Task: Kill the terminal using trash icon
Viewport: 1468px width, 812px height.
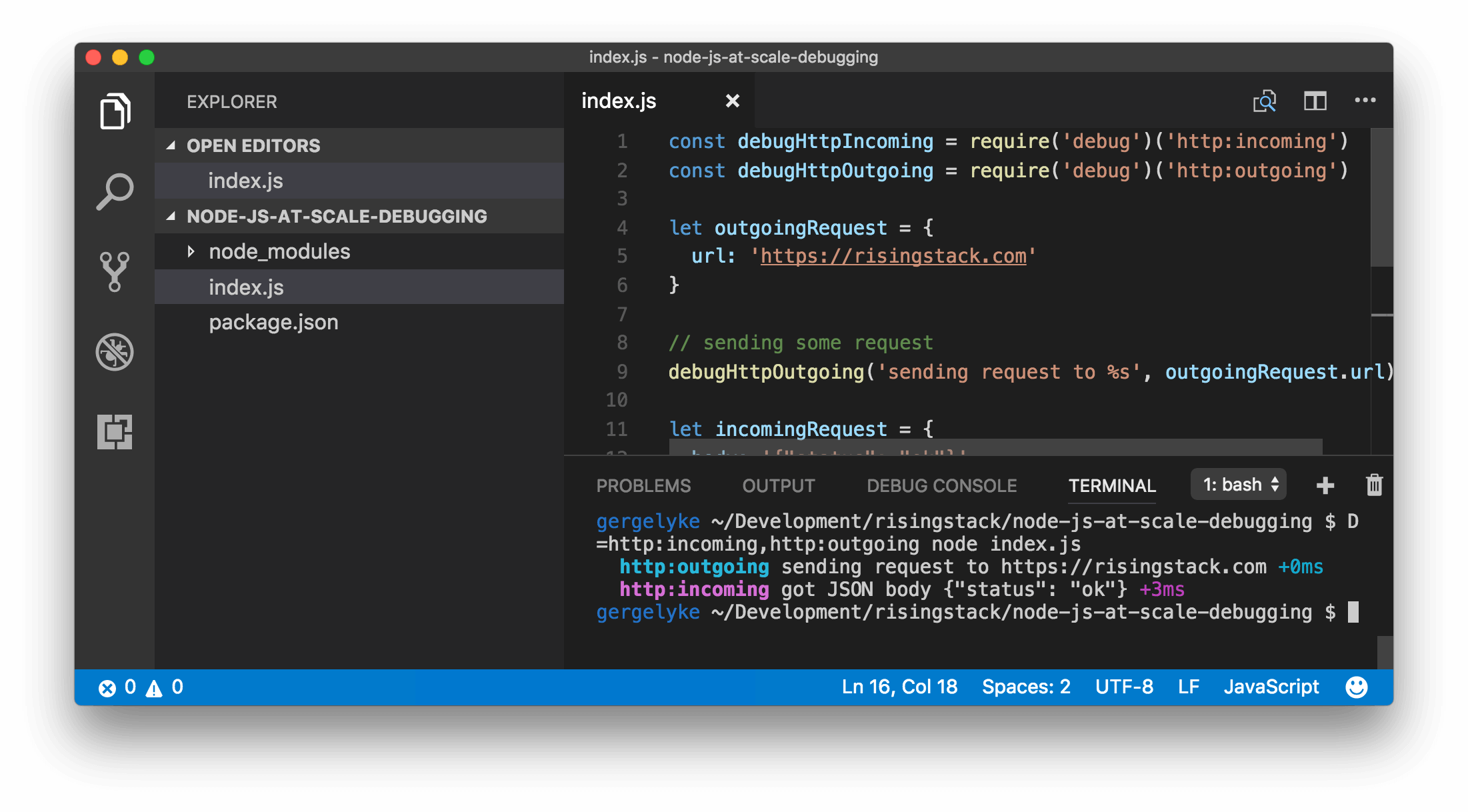Action: coord(1374,485)
